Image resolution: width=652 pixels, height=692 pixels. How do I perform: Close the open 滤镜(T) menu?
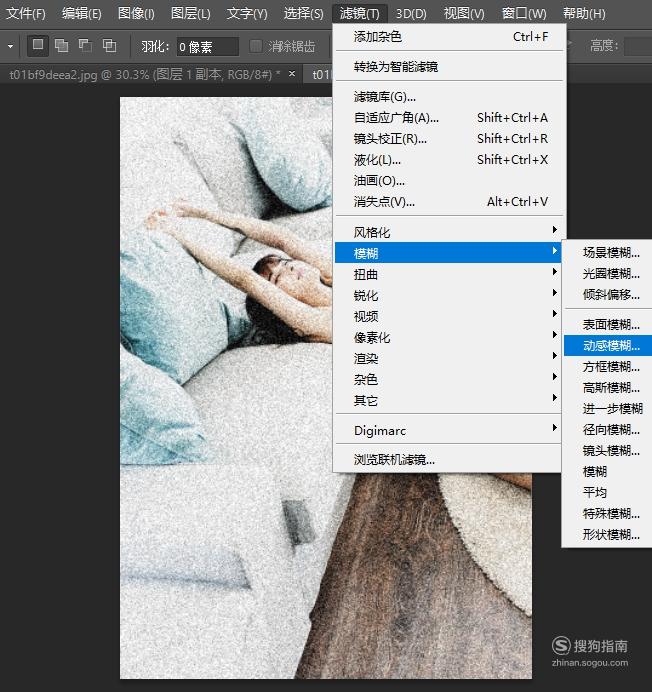coord(359,14)
